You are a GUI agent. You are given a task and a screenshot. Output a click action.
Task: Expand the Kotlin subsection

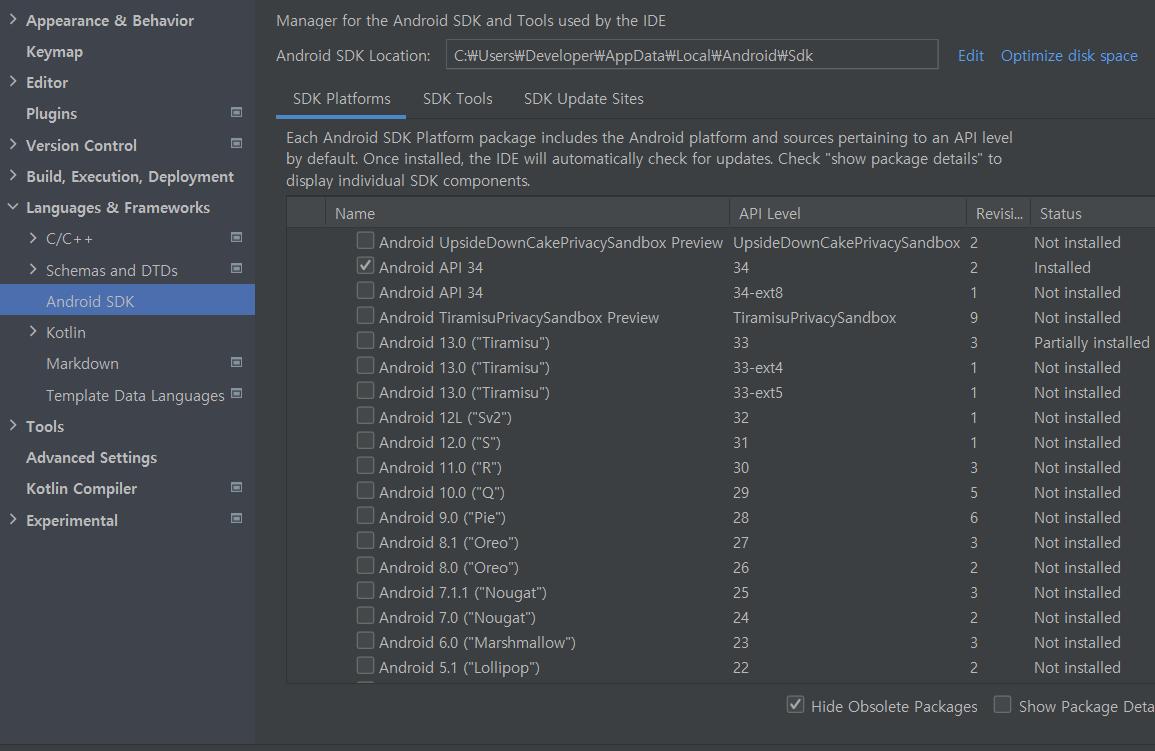(32, 331)
